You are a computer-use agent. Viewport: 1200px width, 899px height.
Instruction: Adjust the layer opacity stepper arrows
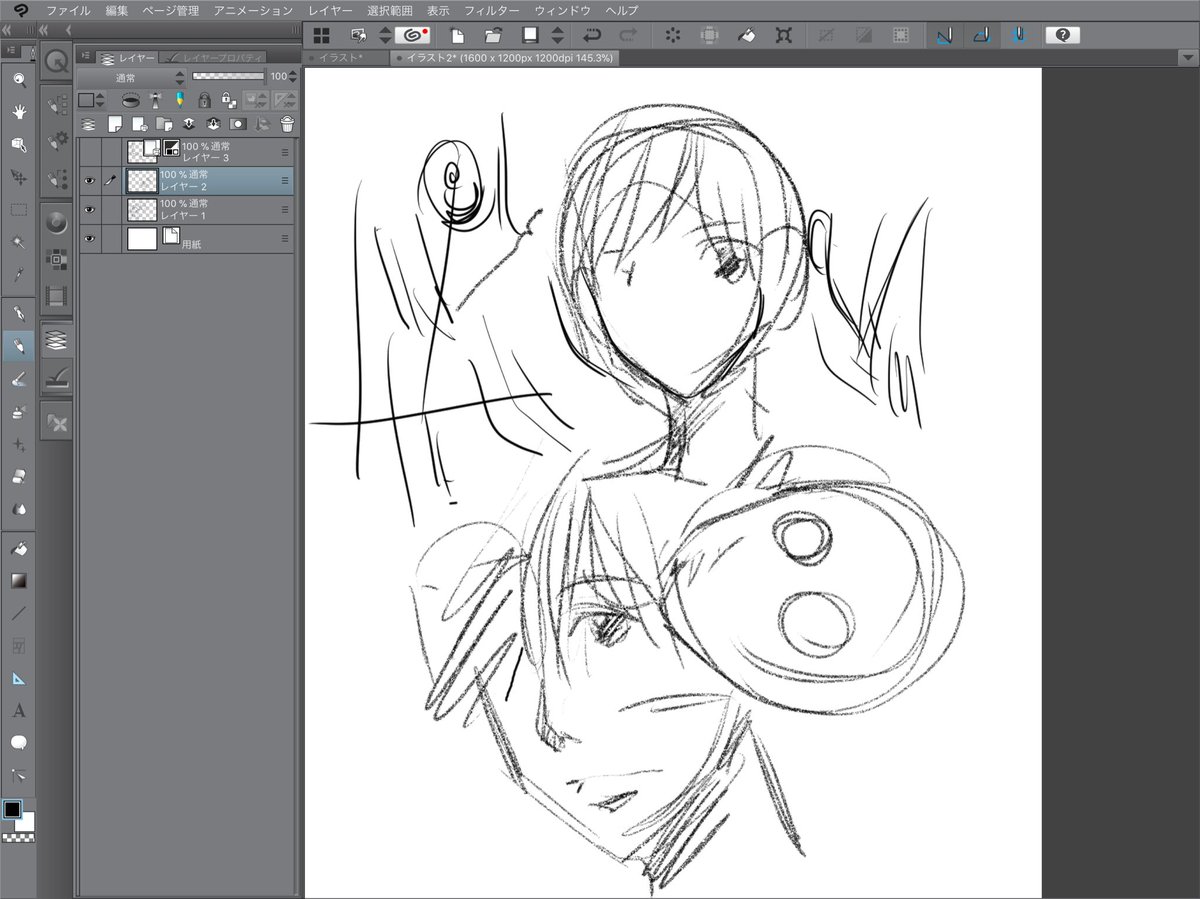(293, 77)
